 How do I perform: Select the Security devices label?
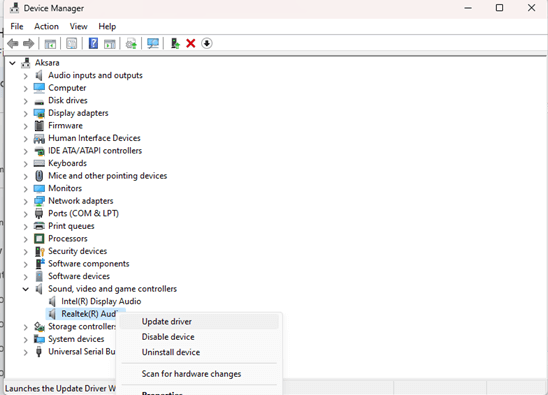click(x=78, y=251)
